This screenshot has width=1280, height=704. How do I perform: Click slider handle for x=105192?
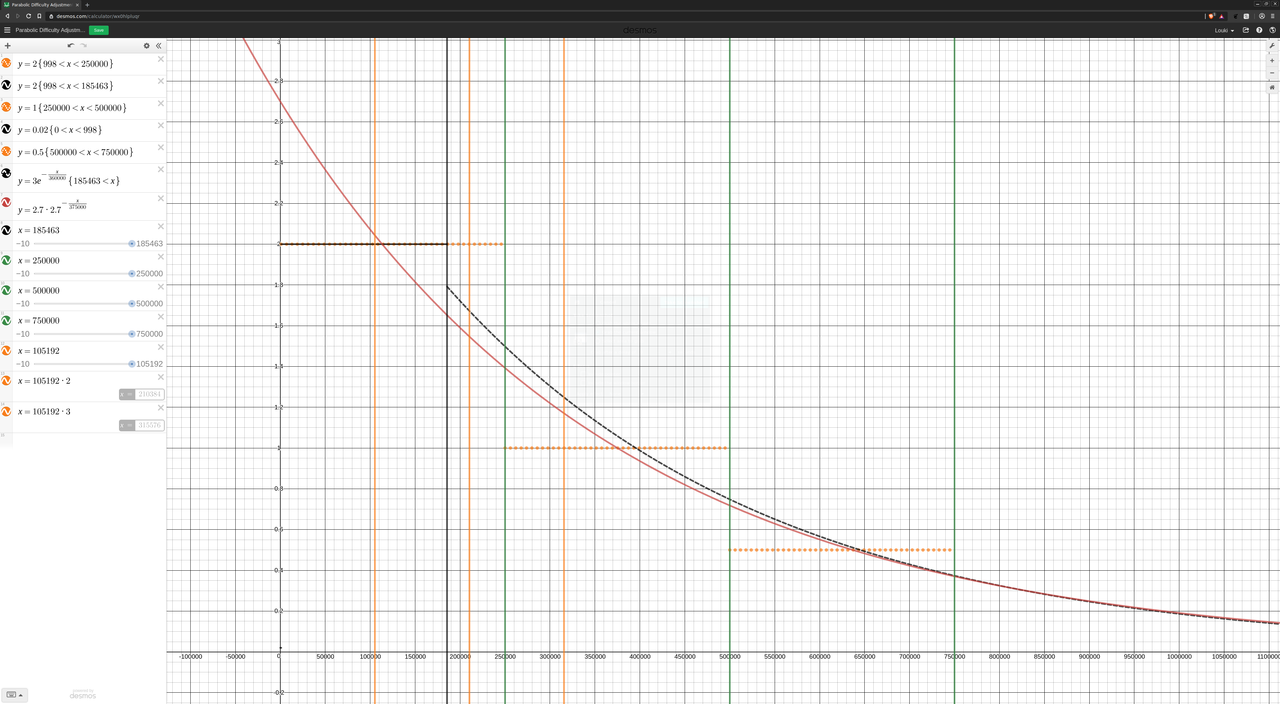click(x=132, y=364)
